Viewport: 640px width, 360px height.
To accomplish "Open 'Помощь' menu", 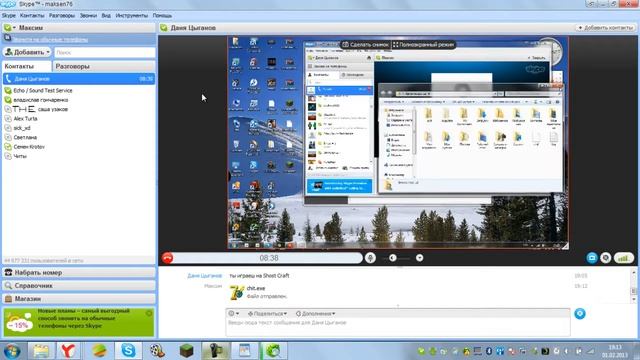I will (x=162, y=16).
